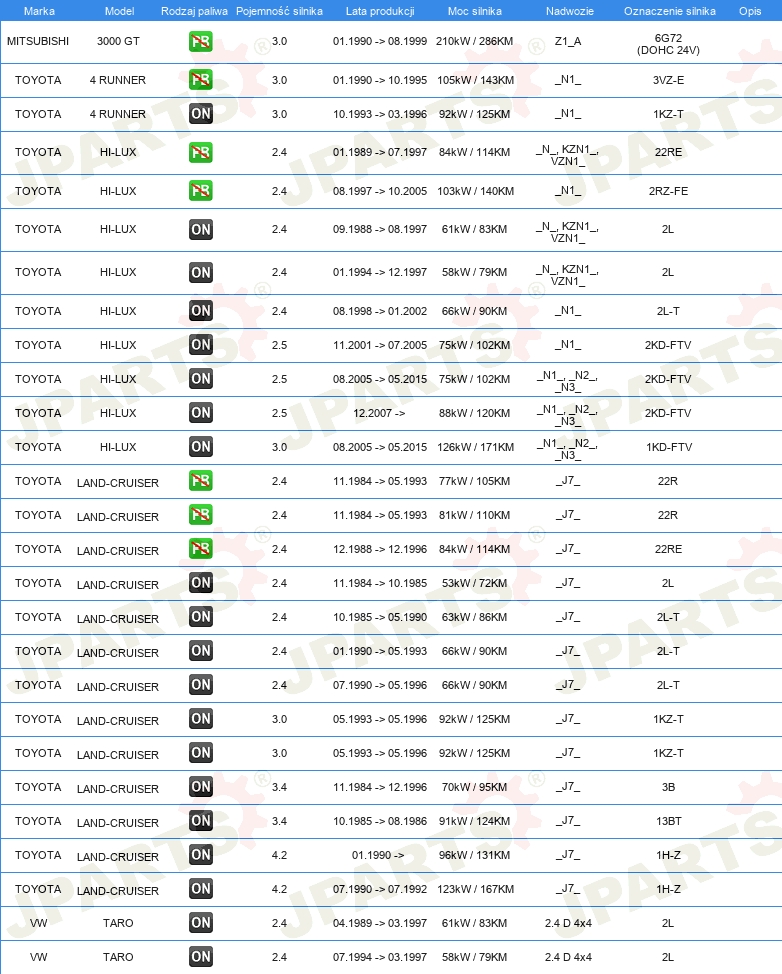
Task: Click the 08.1997 -> 10.2005 production years cell
Action: 380,191
